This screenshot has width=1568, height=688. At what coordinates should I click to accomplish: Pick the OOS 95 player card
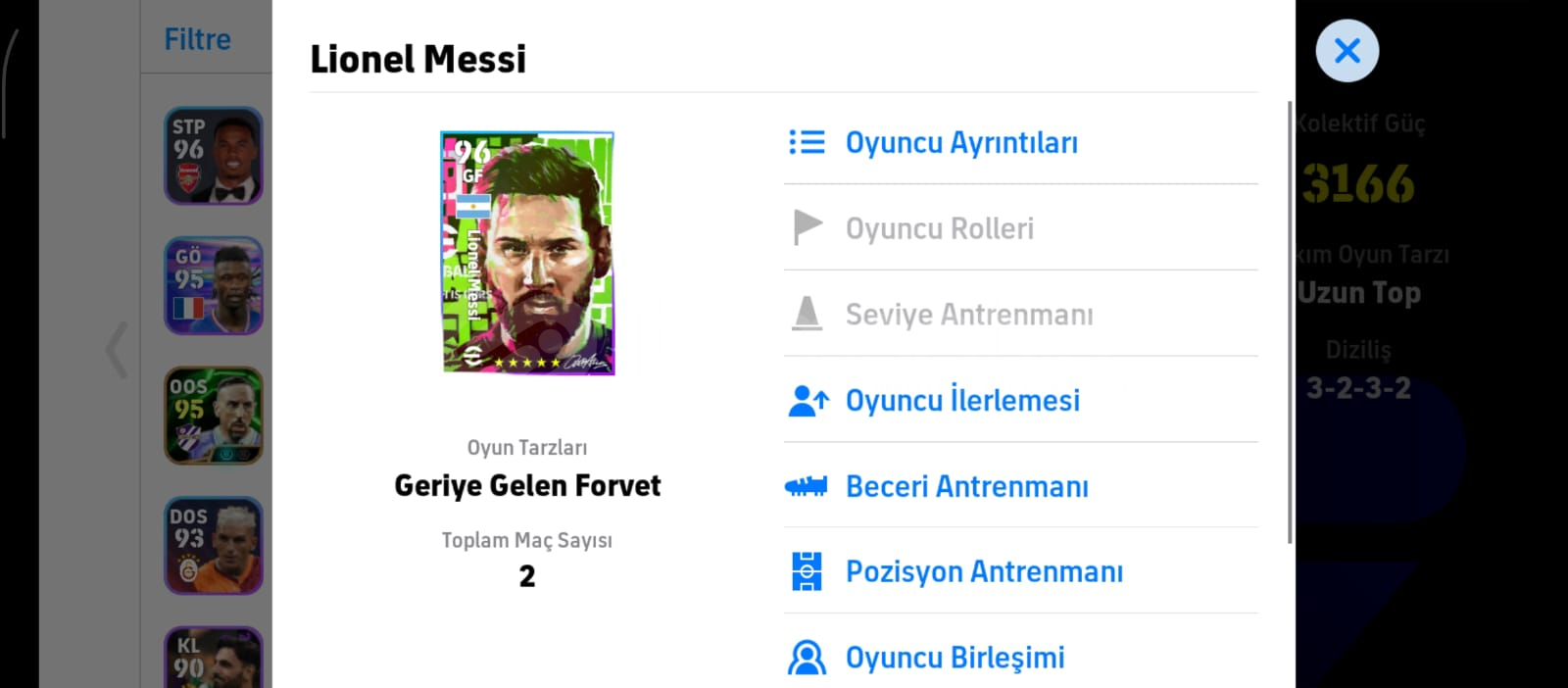(x=214, y=416)
